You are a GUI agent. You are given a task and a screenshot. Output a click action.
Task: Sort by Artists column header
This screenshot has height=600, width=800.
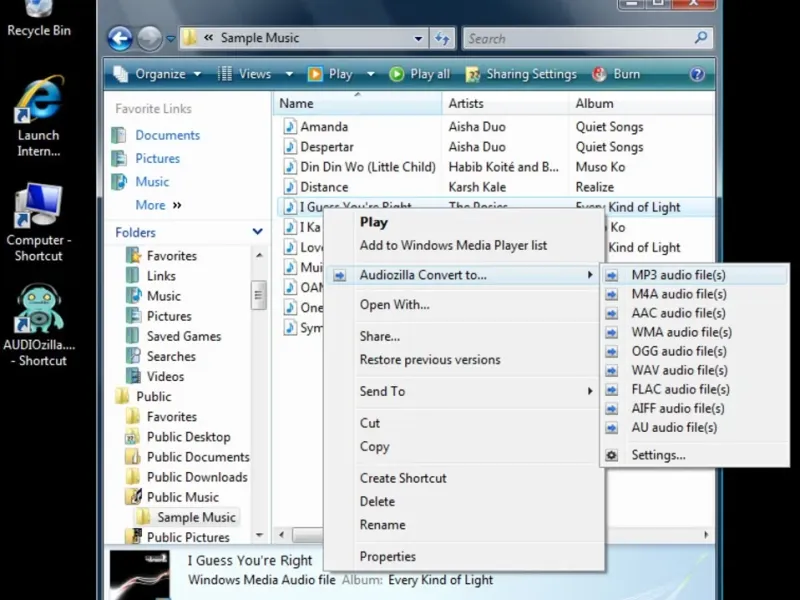point(506,104)
